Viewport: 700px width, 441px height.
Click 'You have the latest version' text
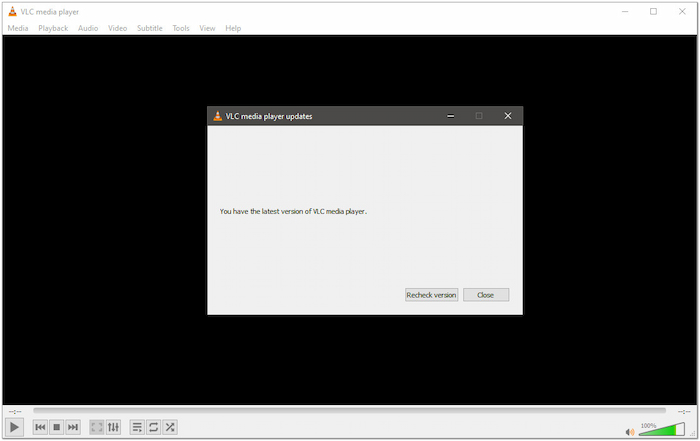point(293,212)
